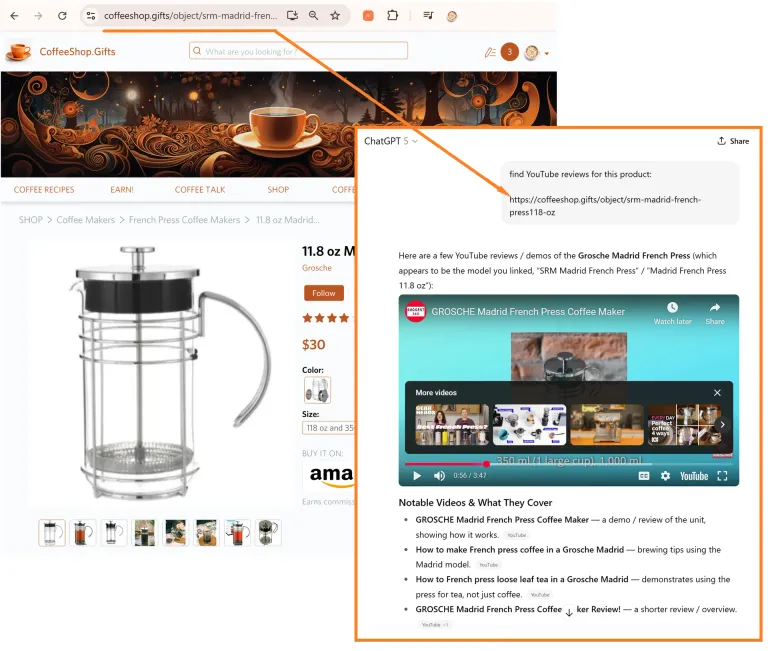The width and height of the screenshot is (768, 651).
Task: Expand the account dropdown arrow next to avatar
Action: (x=547, y=53)
